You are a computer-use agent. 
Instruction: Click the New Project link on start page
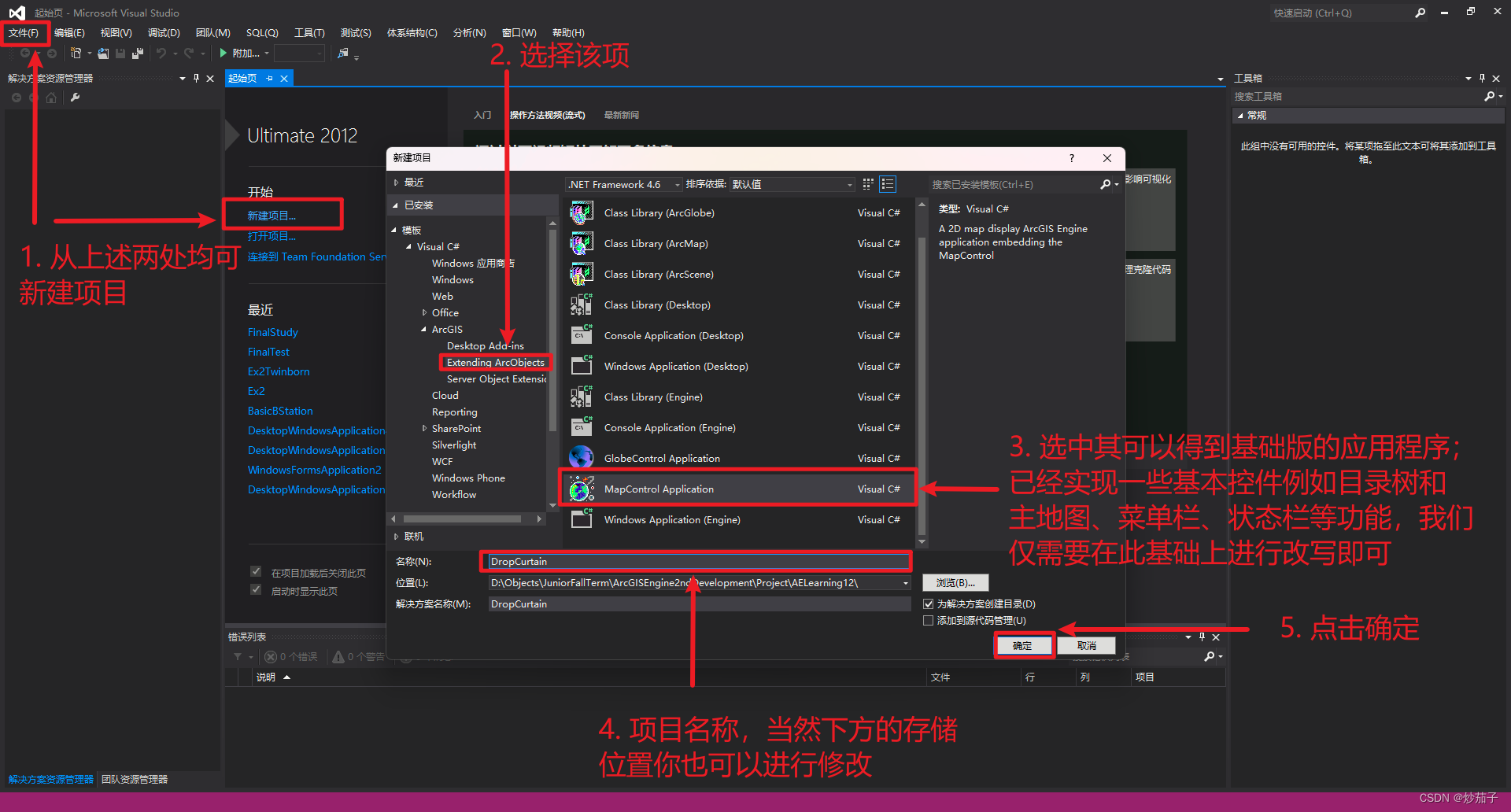pyautogui.click(x=272, y=216)
